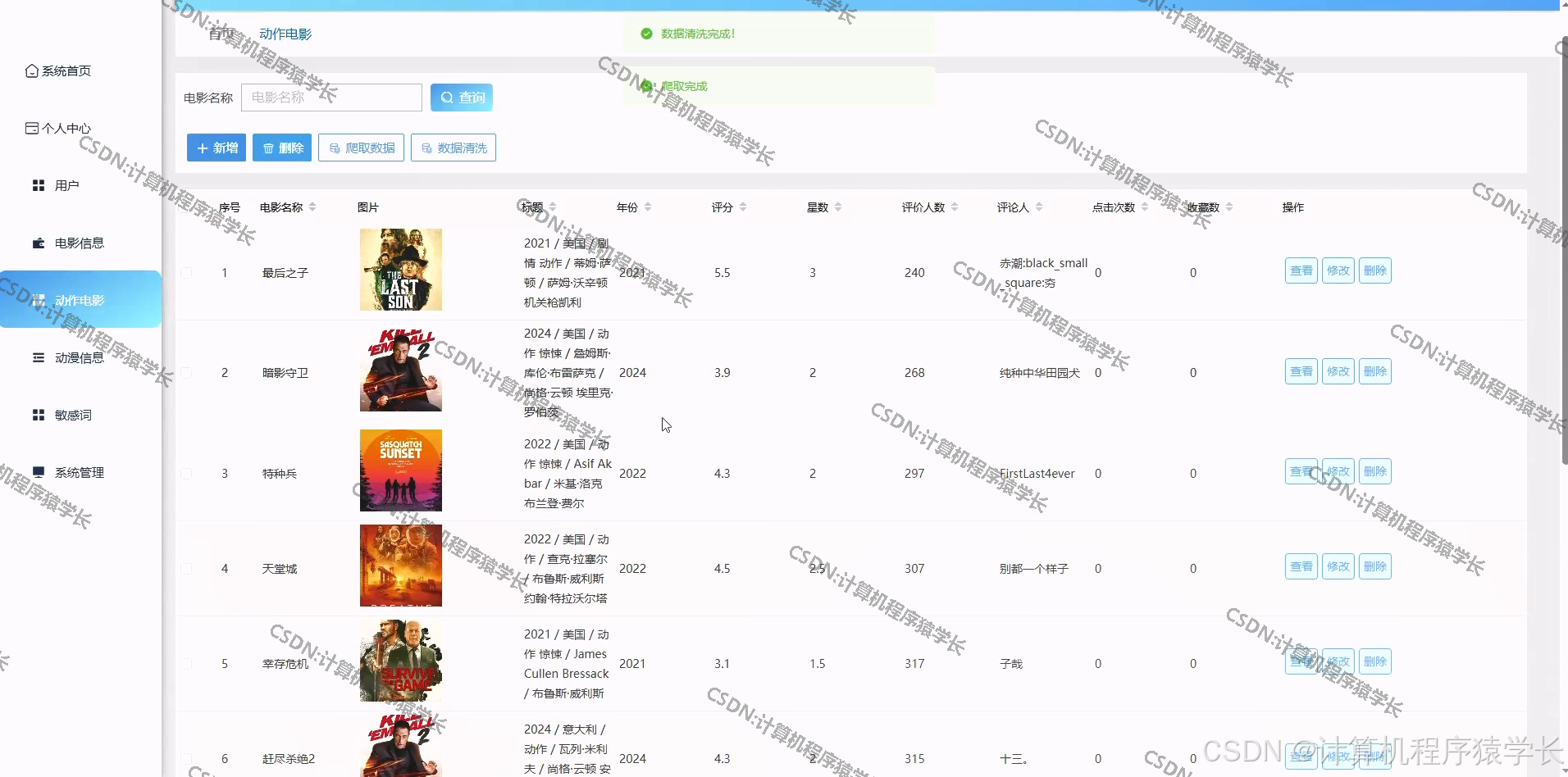Click 个人中心 card icon in sidebar
The image size is (1568, 777).
click(x=32, y=129)
